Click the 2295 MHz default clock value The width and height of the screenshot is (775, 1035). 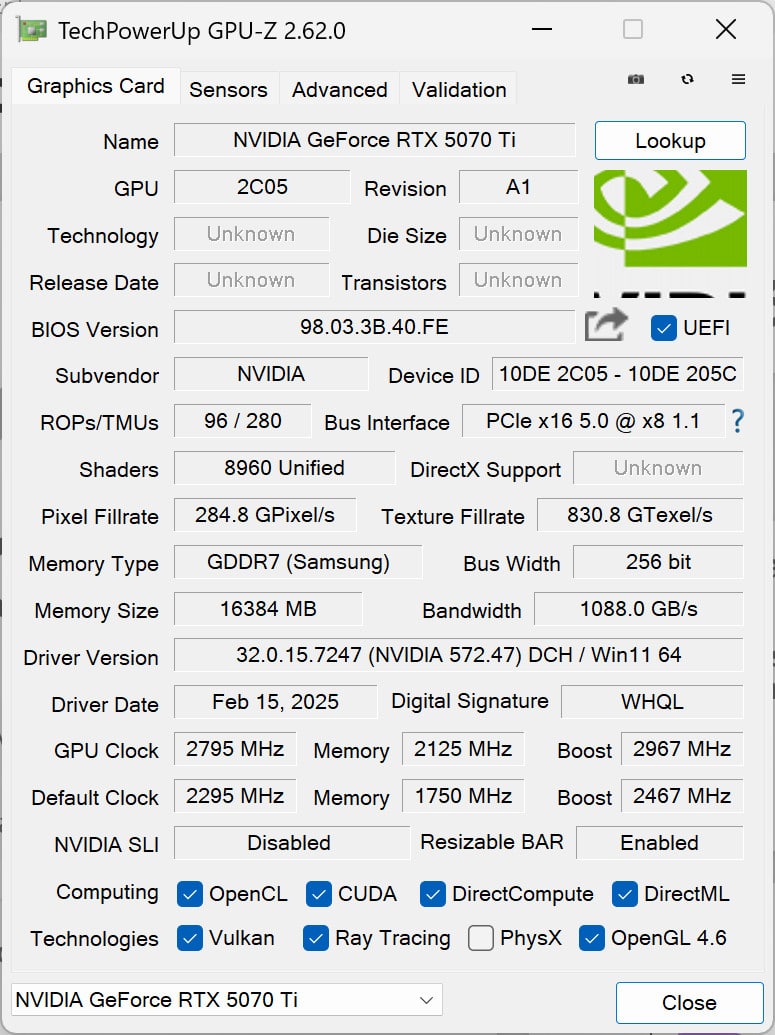pyautogui.click(x=235, y=795)
